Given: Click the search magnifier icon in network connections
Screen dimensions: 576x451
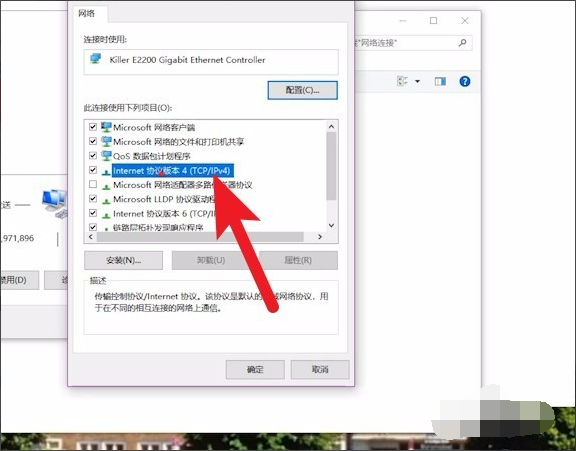Looking at the screenshot, I should click(x=462, y=43).
